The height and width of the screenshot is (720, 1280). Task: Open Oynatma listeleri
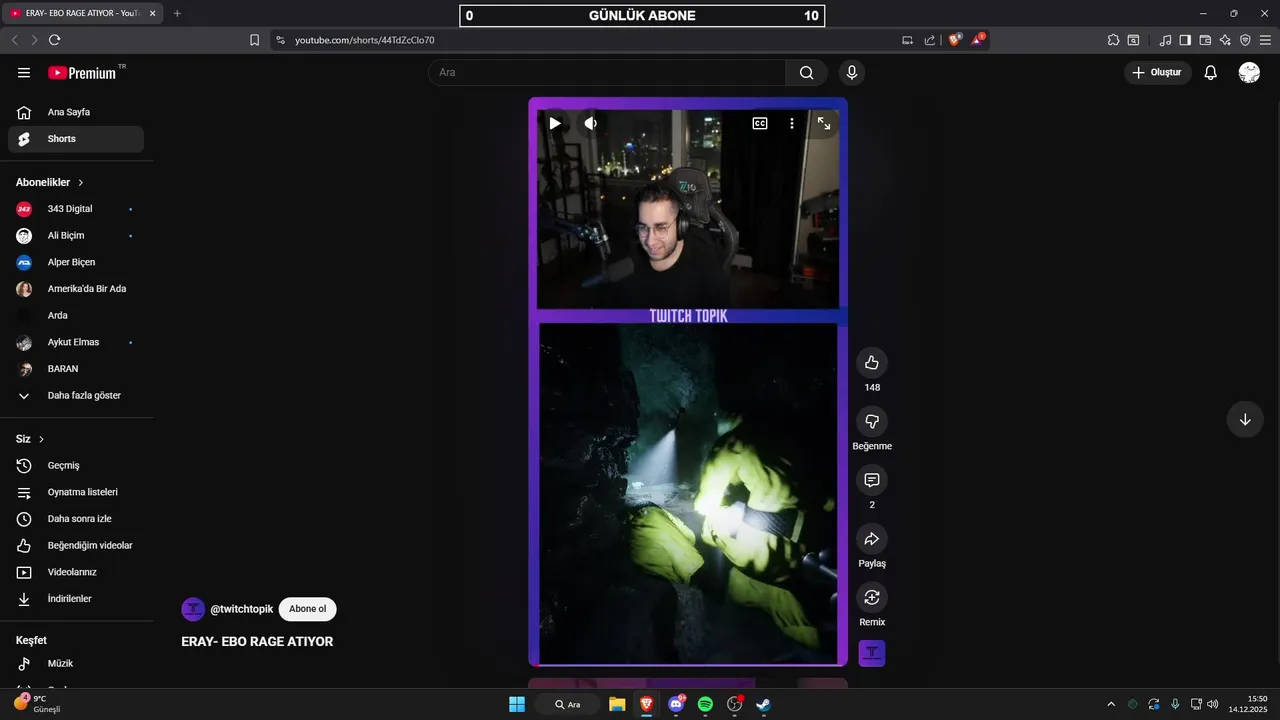(76, 492)
